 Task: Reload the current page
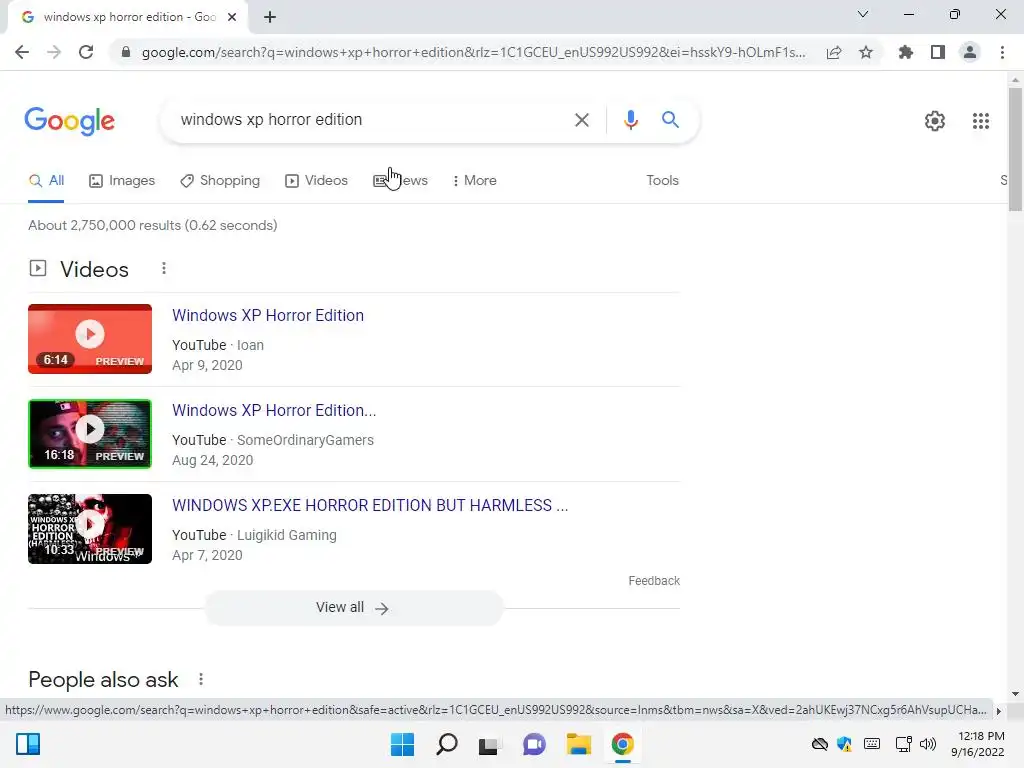[86, 52]
